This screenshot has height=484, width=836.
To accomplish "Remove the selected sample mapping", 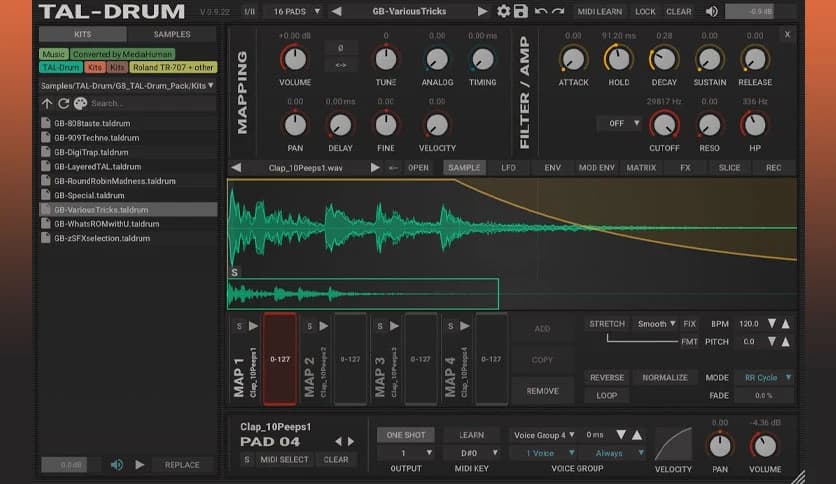I will tap(542, 391).
